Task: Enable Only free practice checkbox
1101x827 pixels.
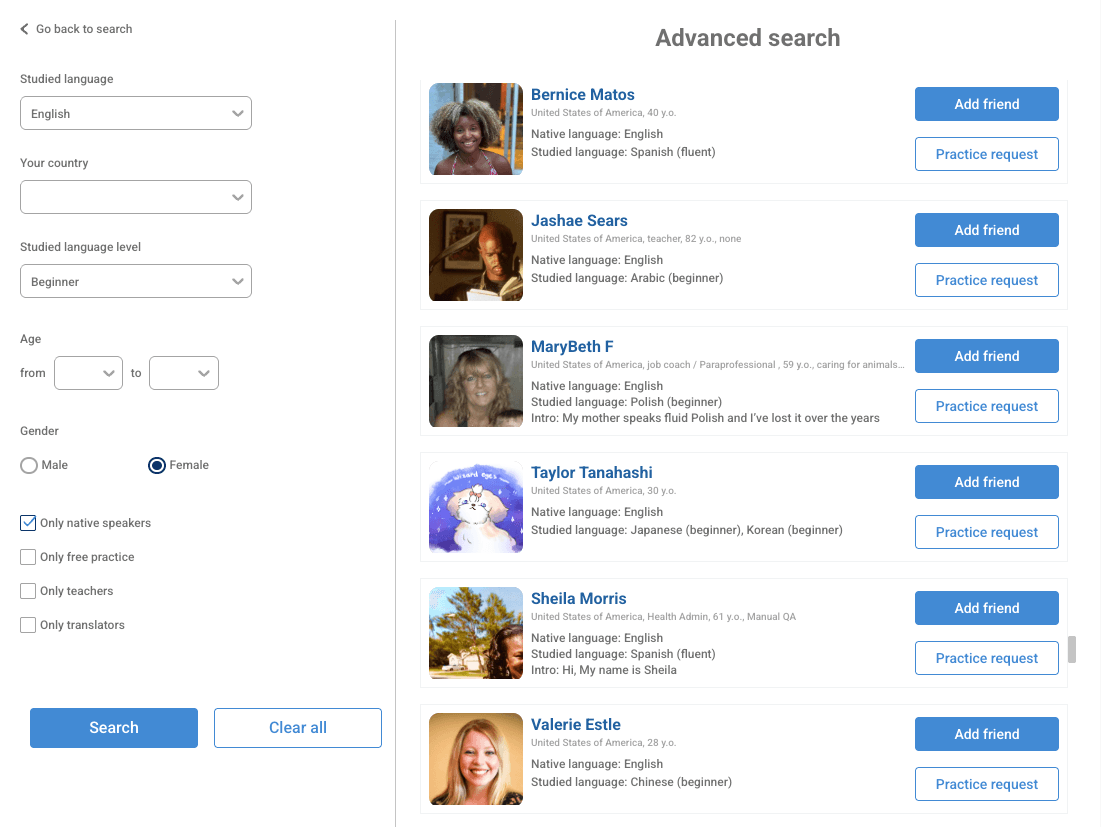Action: click(28, 557)
